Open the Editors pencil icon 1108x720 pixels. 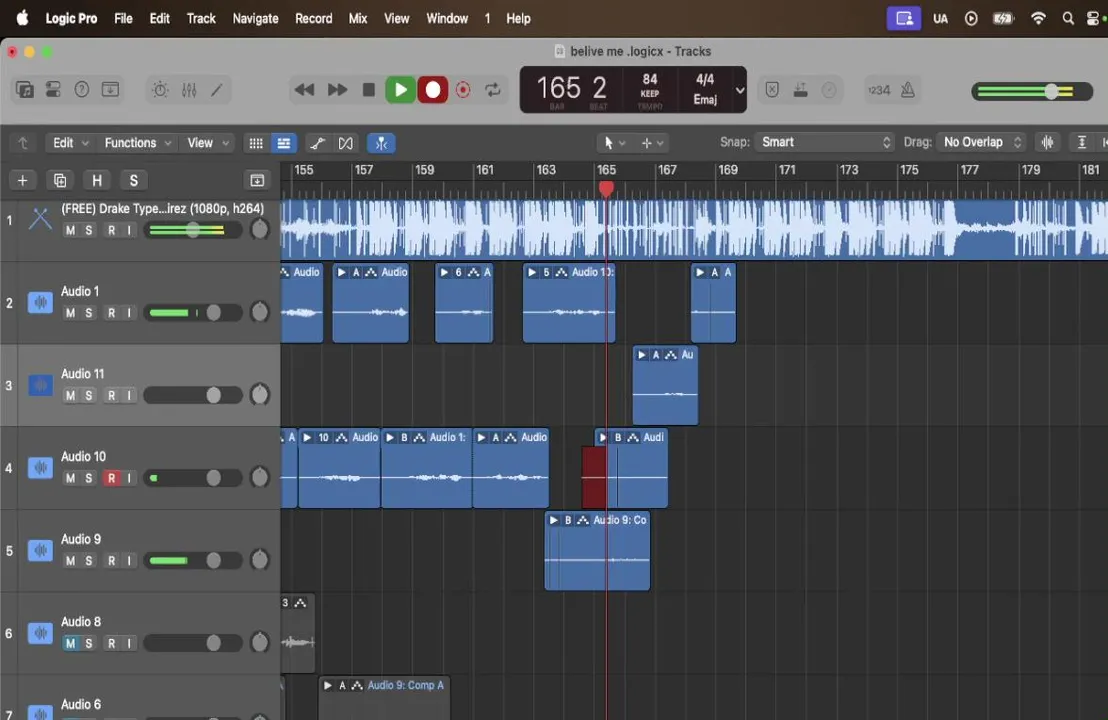coord(217,90)
